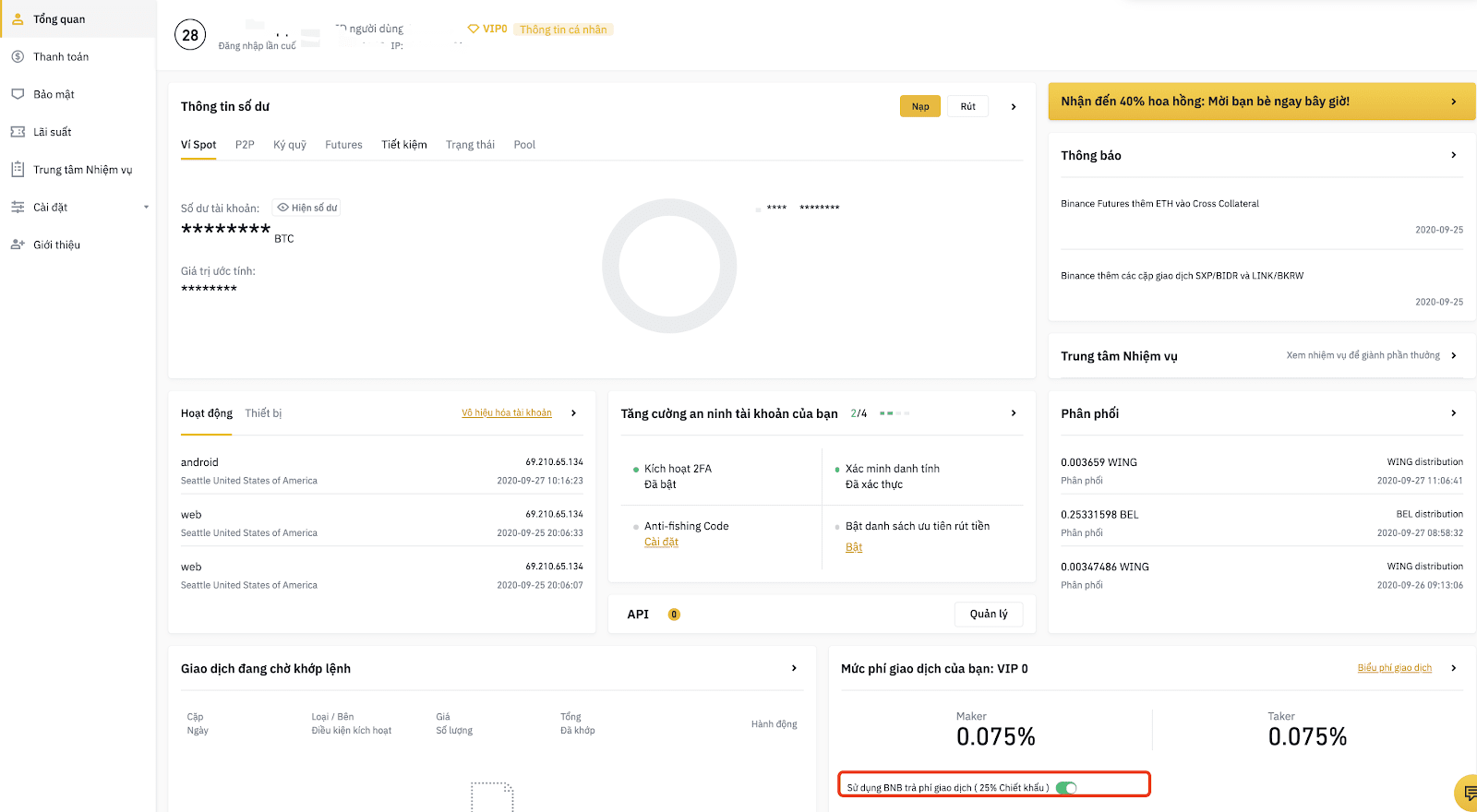Select the android login activity row
The height and width of the screenshot is (812, 1477).
382,471
